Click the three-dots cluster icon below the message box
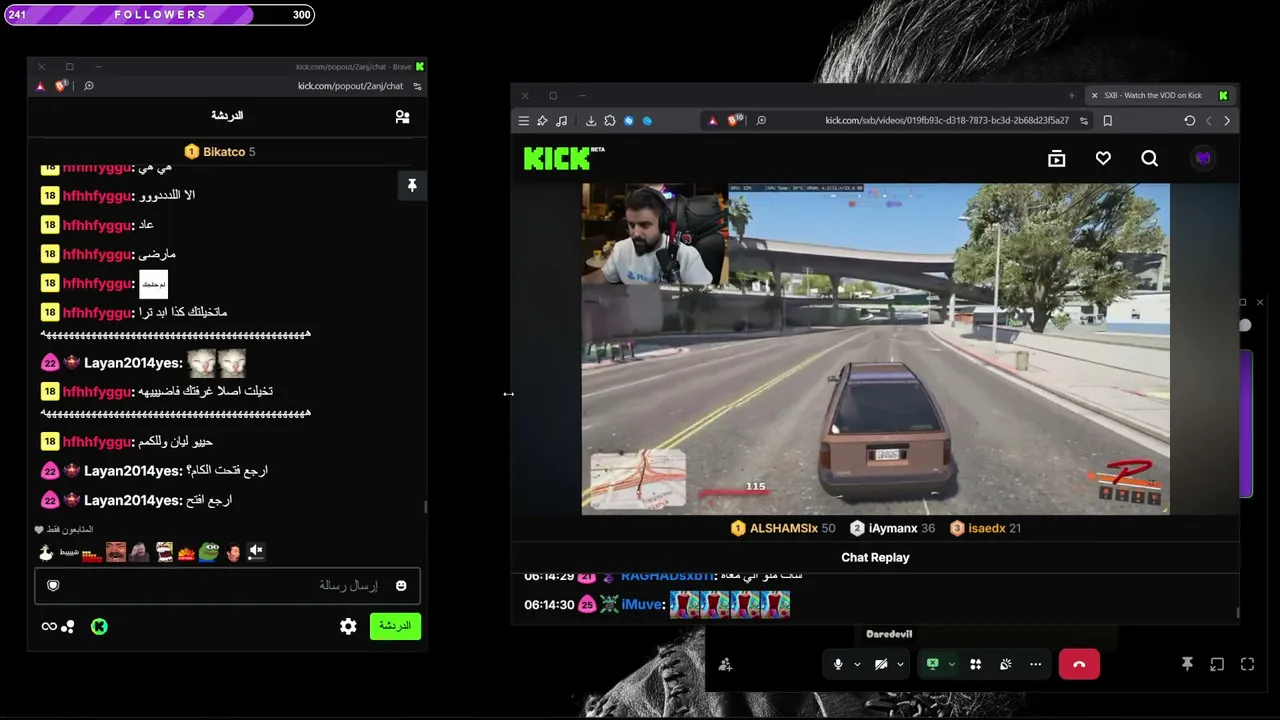This screenshot has width=1280, height=720. click(x=68, y=626)
